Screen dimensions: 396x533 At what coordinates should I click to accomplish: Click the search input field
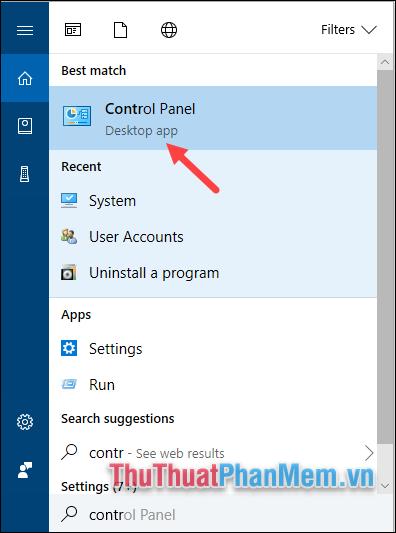(x=222, y=515)
